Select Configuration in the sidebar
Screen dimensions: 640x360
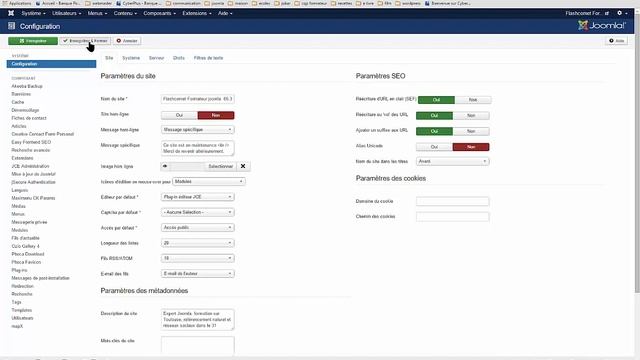coord(51,64)
